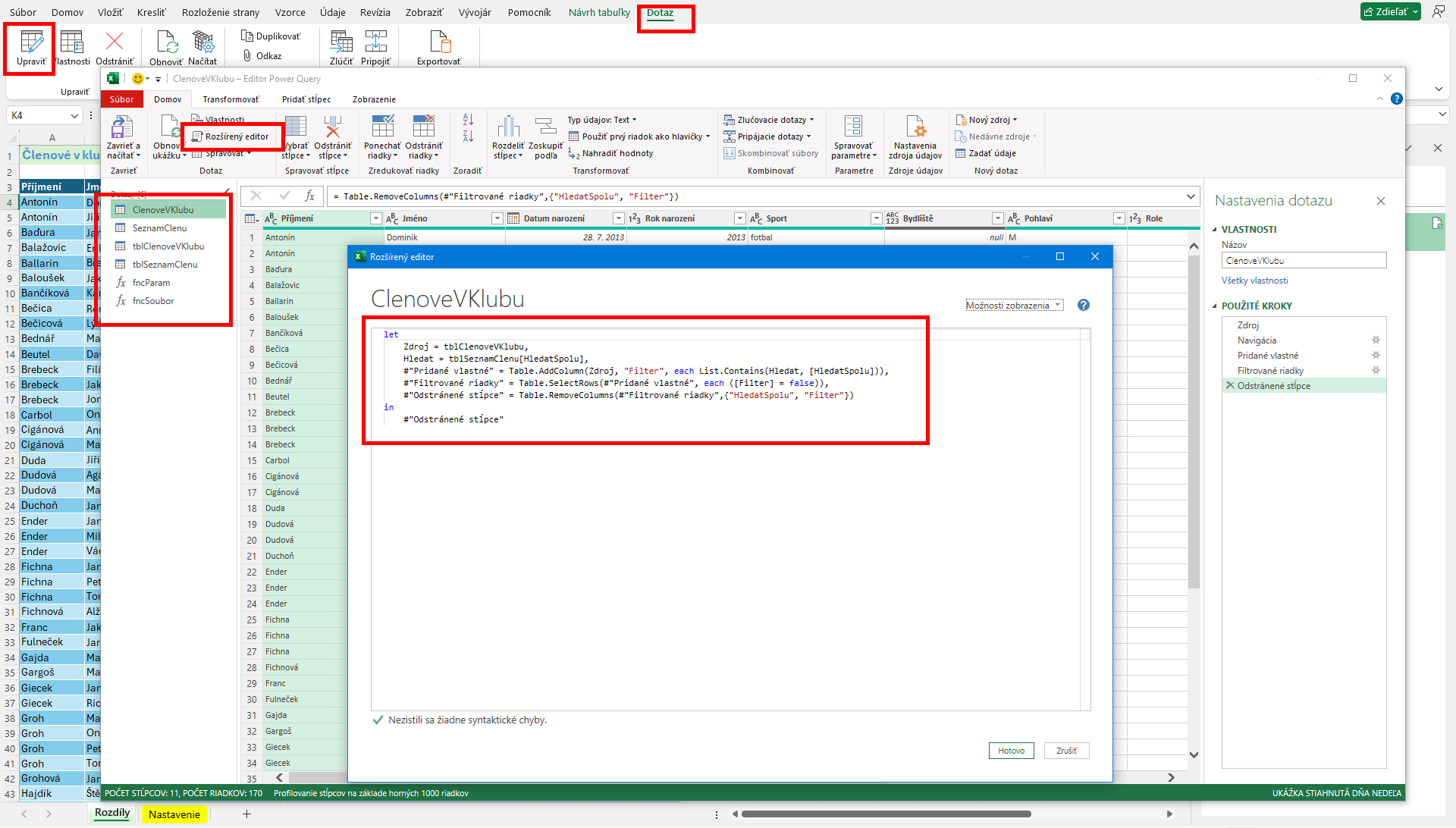Click the Upraviť query icon
1456x828 pixels.
pyautogui.click(x=31, y=42)
